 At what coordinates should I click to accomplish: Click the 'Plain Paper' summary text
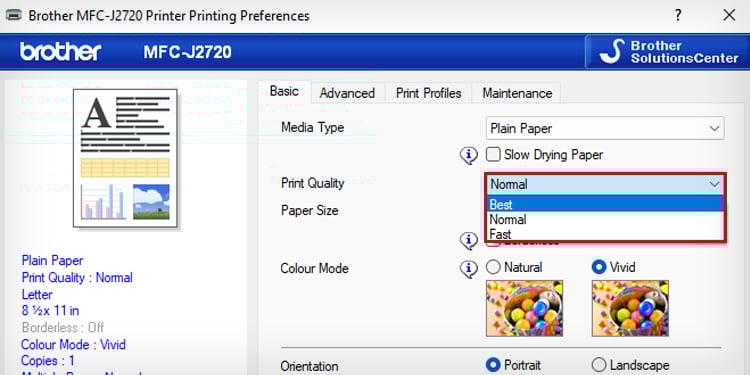[x=52, y=261]
